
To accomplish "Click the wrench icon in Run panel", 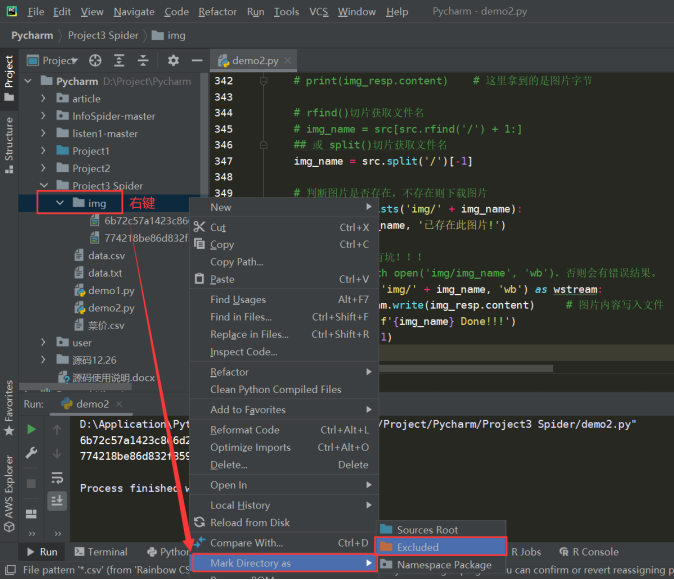I will [x=32, y=453].
